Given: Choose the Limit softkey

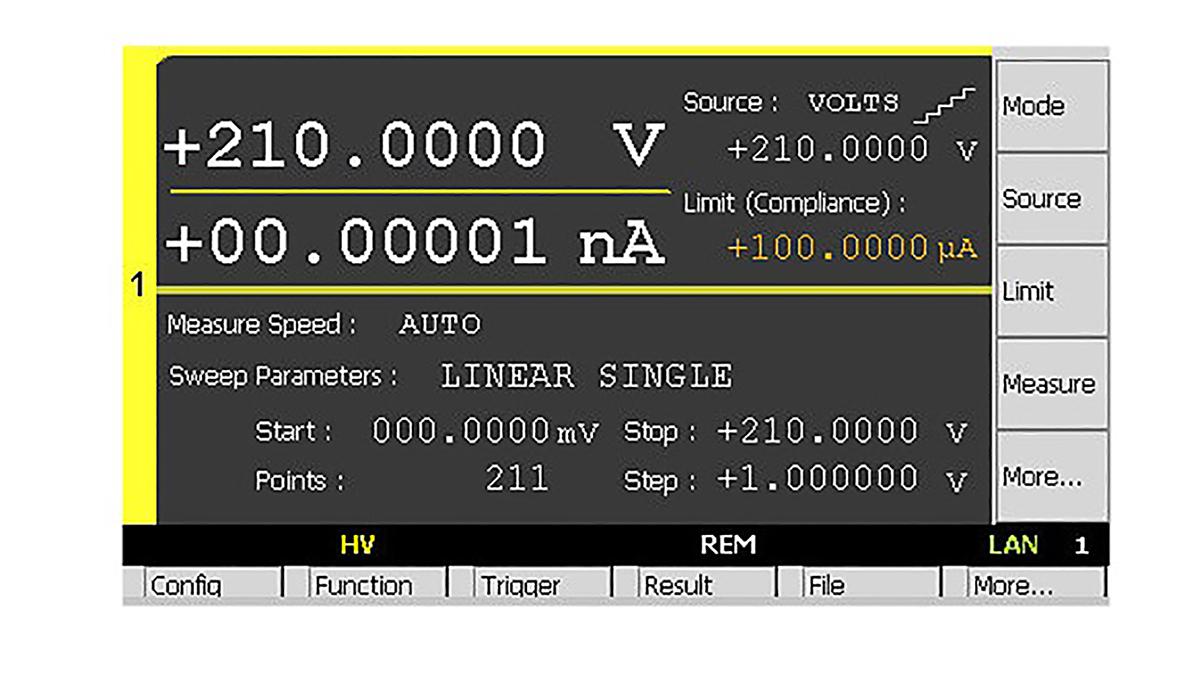Looking at the screenshot, I should 1052,291.
